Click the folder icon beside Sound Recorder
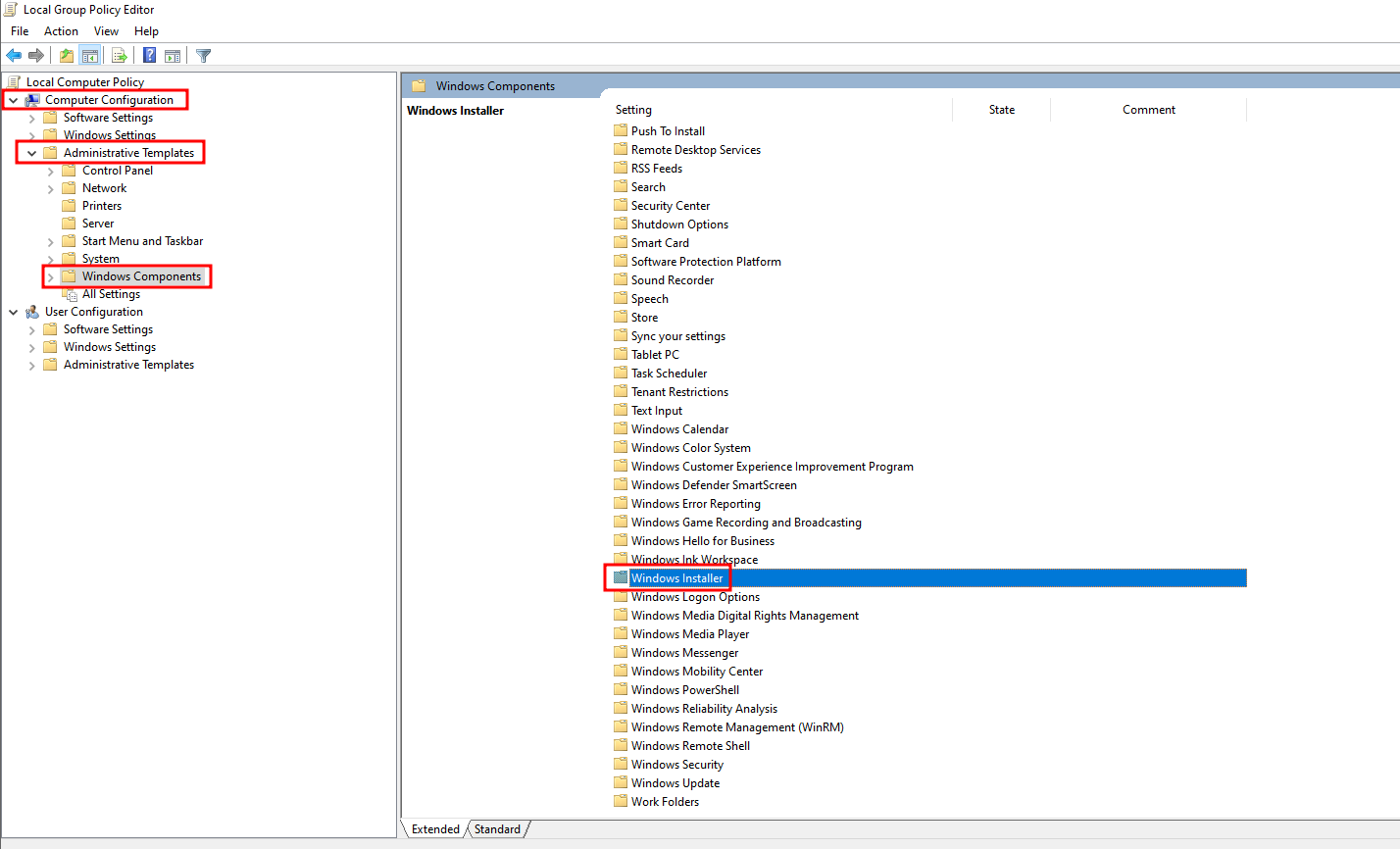Viewport: 1400px width, 849px height. pos(621,279)
